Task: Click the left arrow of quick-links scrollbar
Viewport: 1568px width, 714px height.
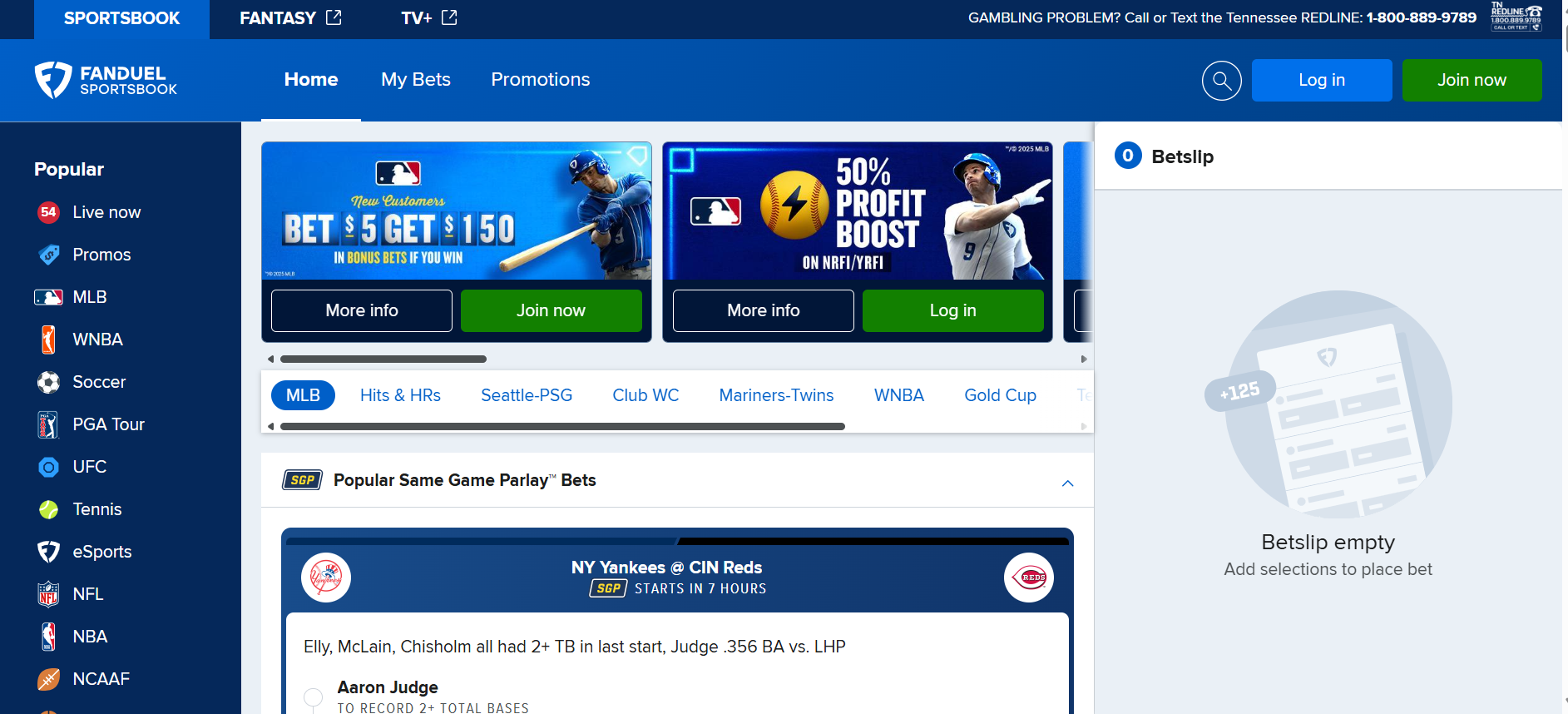Action: point(270,426)
